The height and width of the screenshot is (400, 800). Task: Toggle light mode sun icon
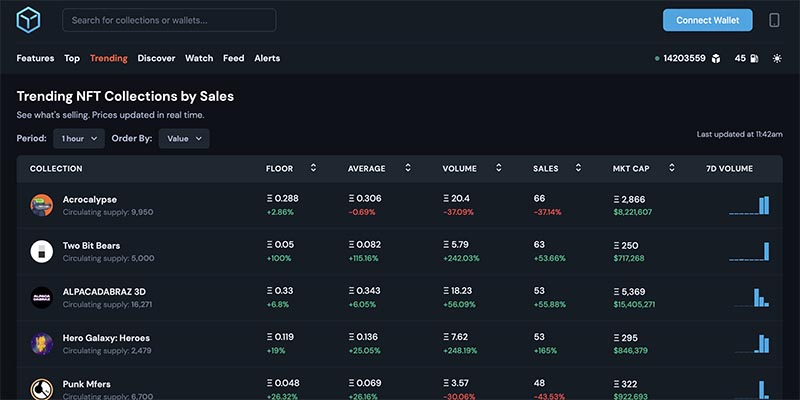(x=777, y=59)
